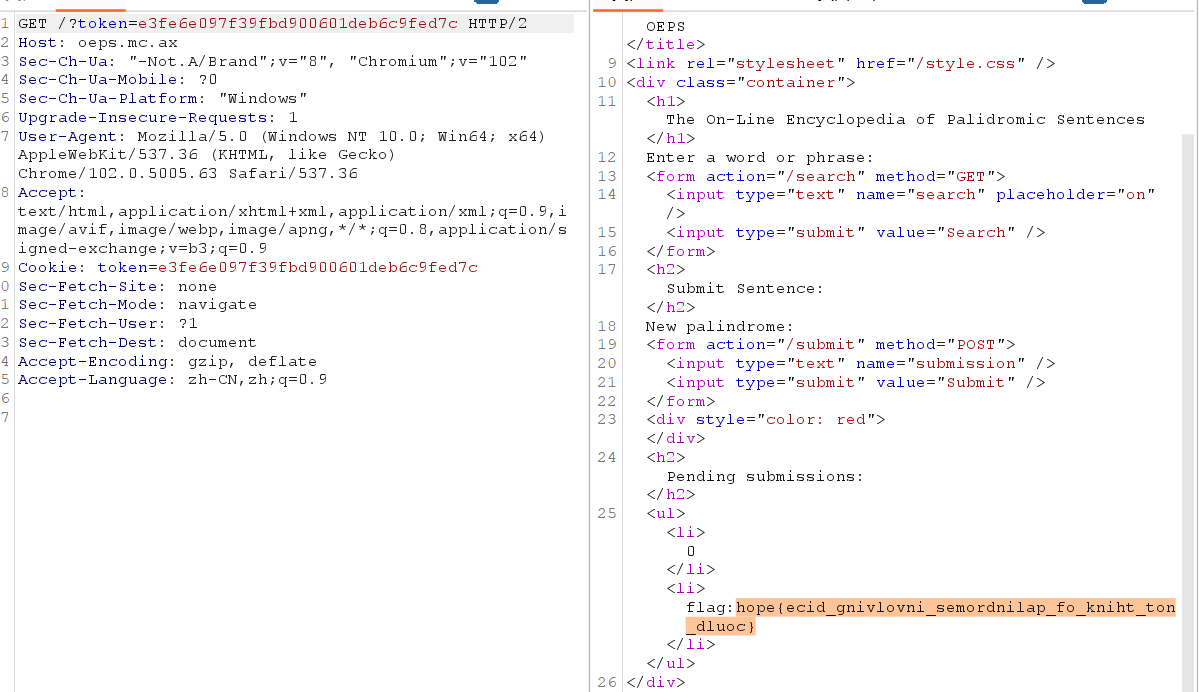Click the Accept-Encoding header line
This screenshot has height=692, width=1199.
(167, 361)
